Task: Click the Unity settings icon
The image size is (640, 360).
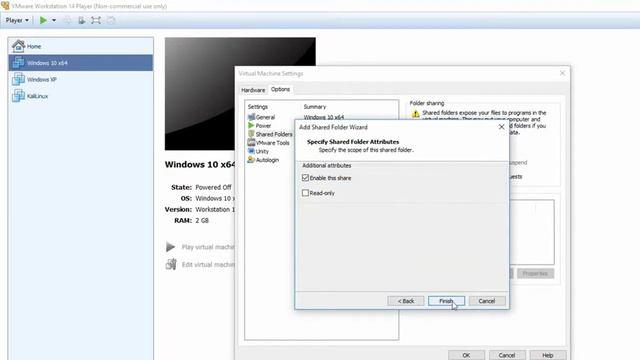Action: (x=251, y=151)
